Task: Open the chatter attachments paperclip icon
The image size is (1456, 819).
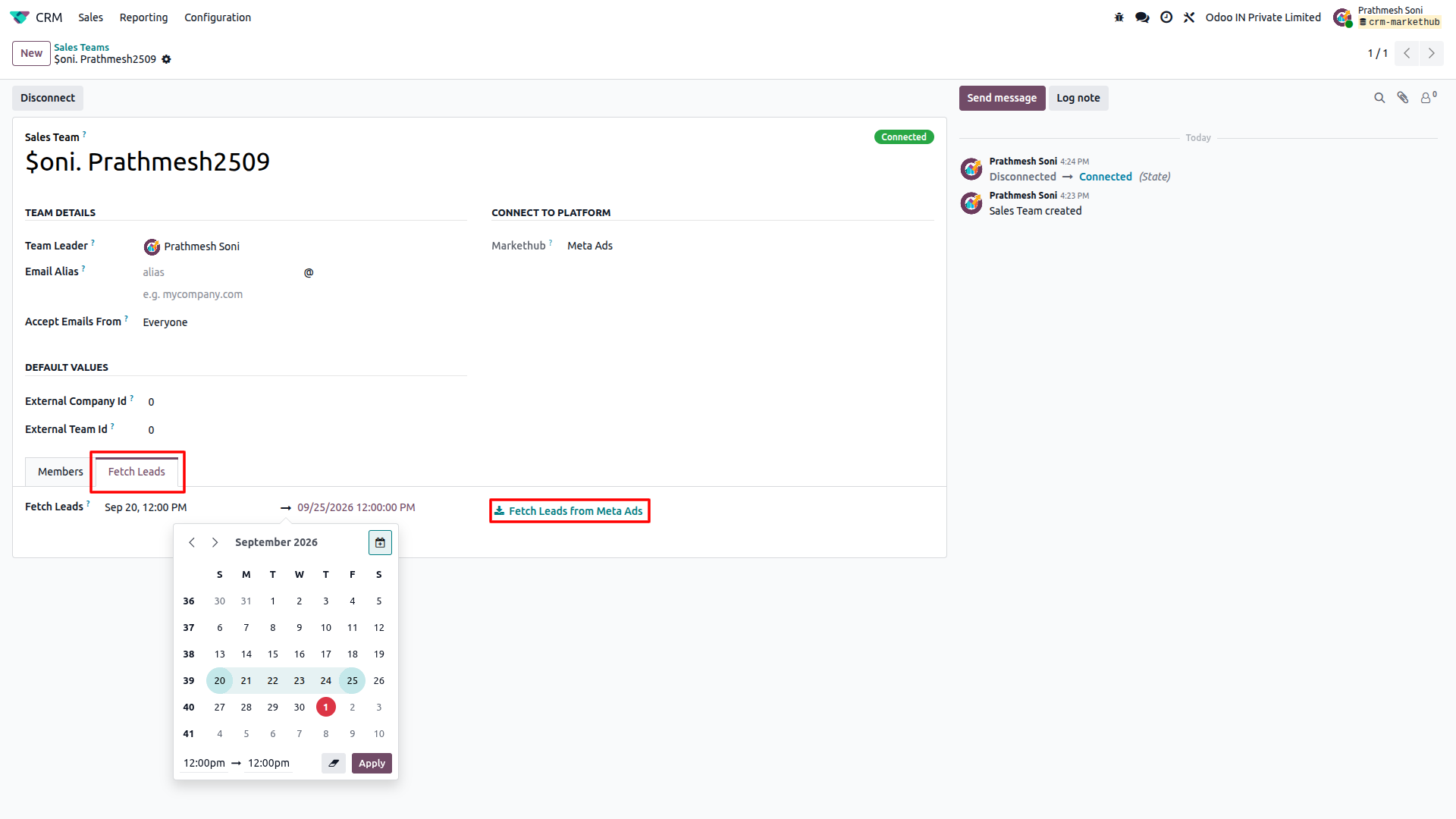Action: 1403,98
